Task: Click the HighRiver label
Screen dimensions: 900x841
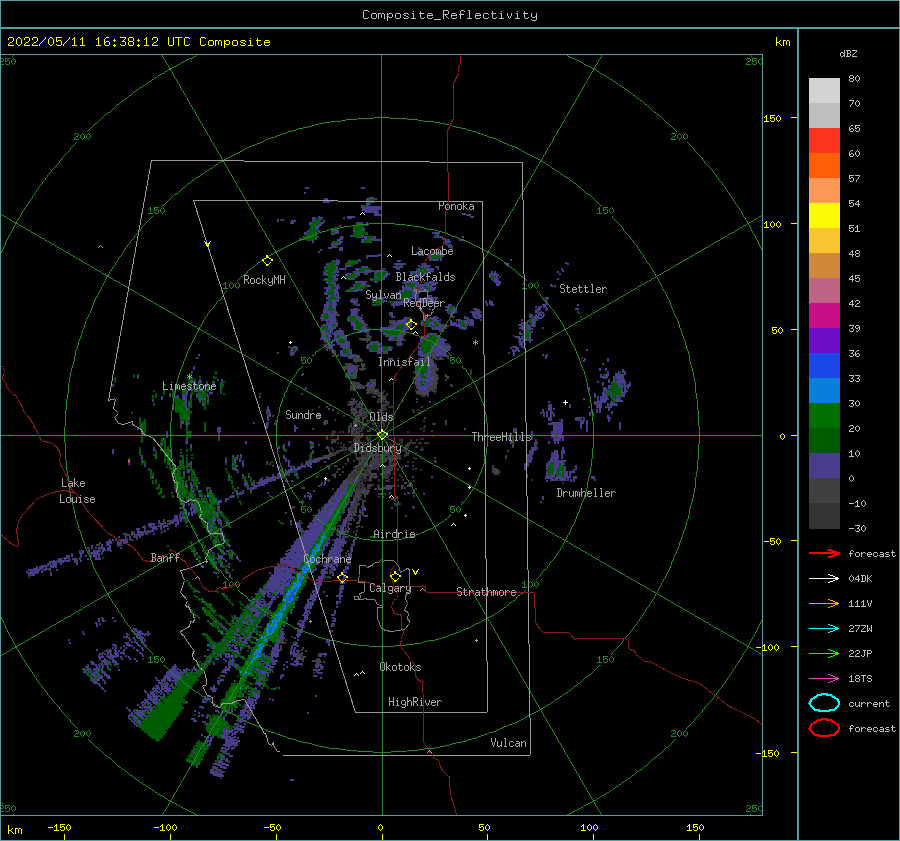Action: click(x=415, y=702)
